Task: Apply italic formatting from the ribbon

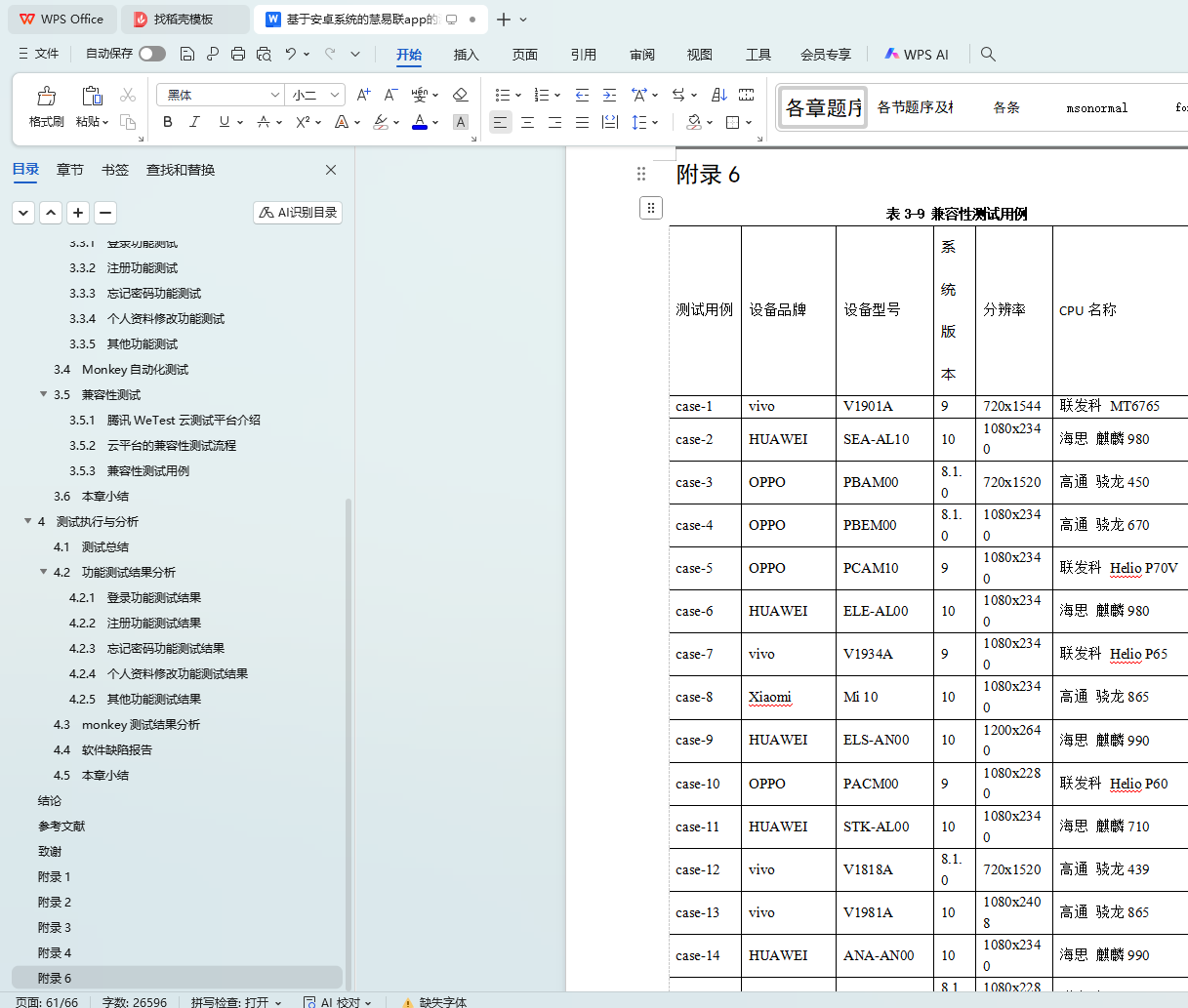Action: (x=194, y=122)
